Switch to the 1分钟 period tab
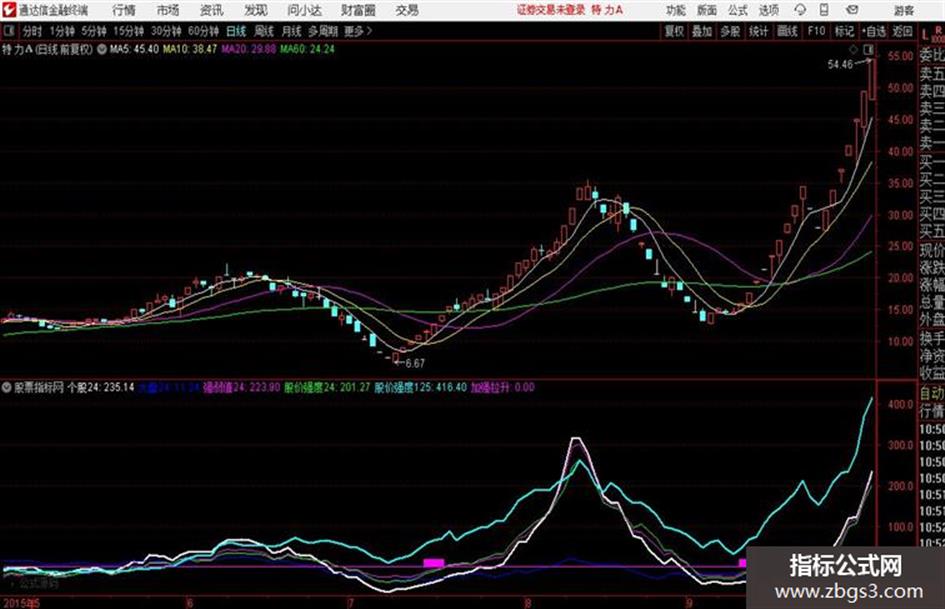945x609 pixels. 62,31
